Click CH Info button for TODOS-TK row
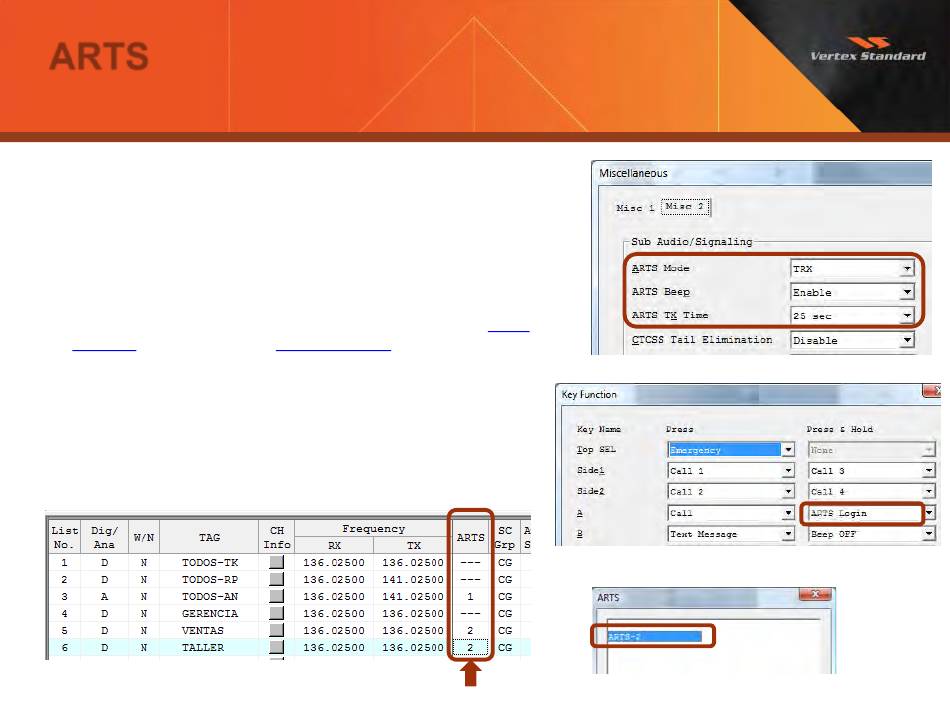 coord(276,562)
